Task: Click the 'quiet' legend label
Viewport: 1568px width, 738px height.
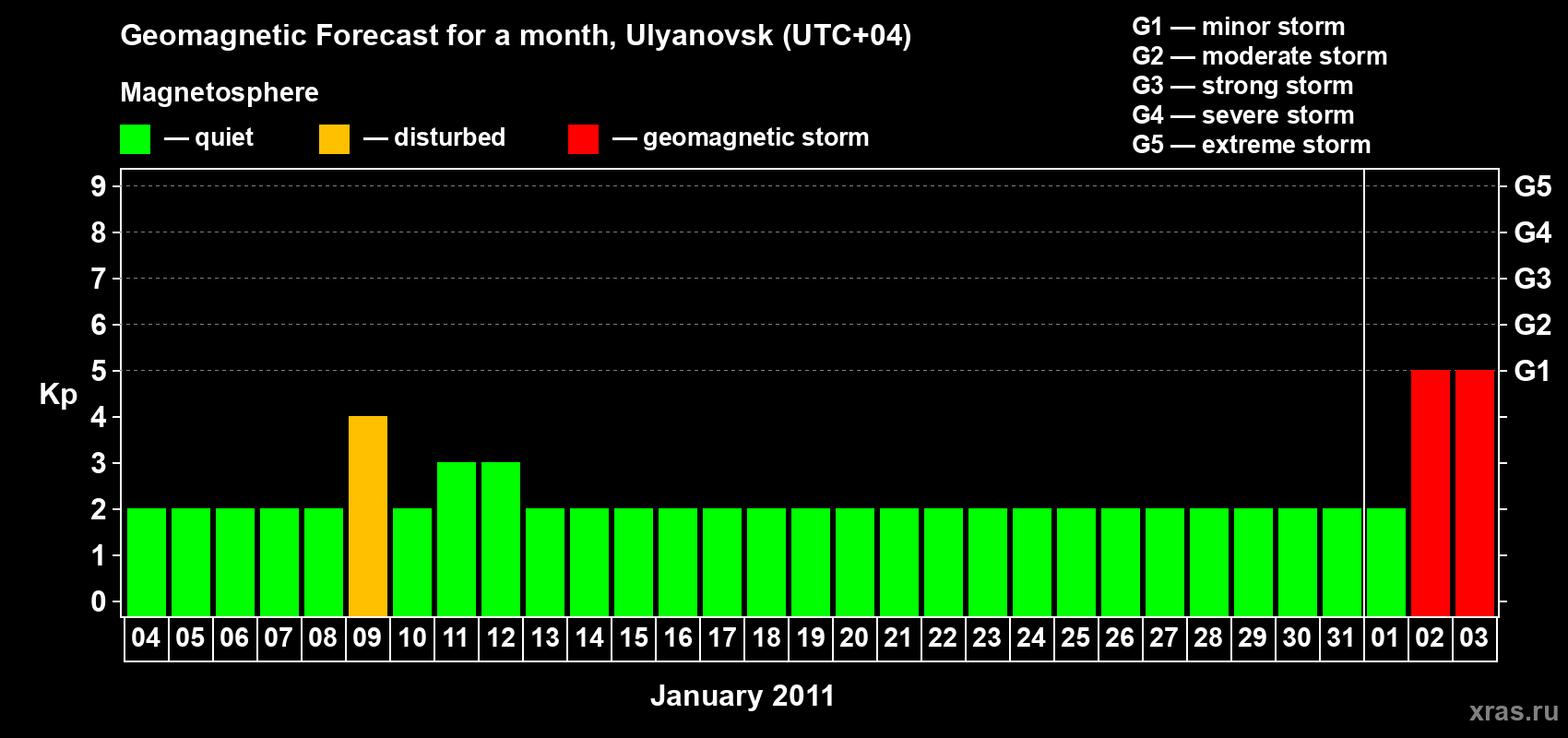Action: pyautogui.click(x=224, y=138)
